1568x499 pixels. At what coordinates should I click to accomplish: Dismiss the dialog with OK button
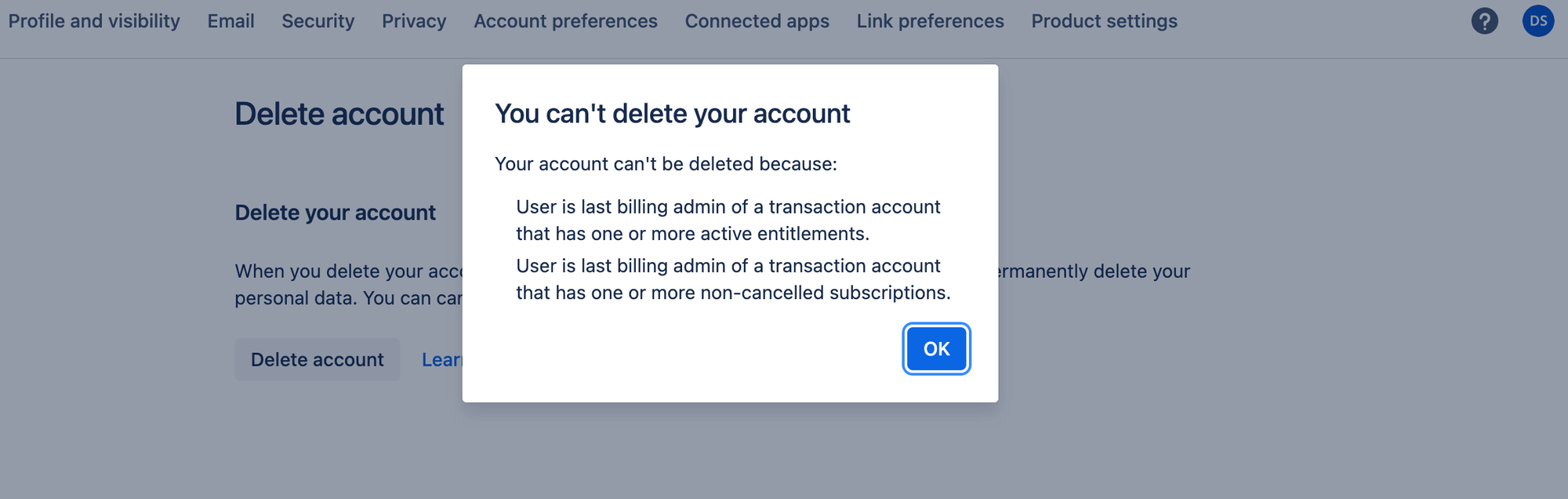pyautogui.click(x=936, y=348)
